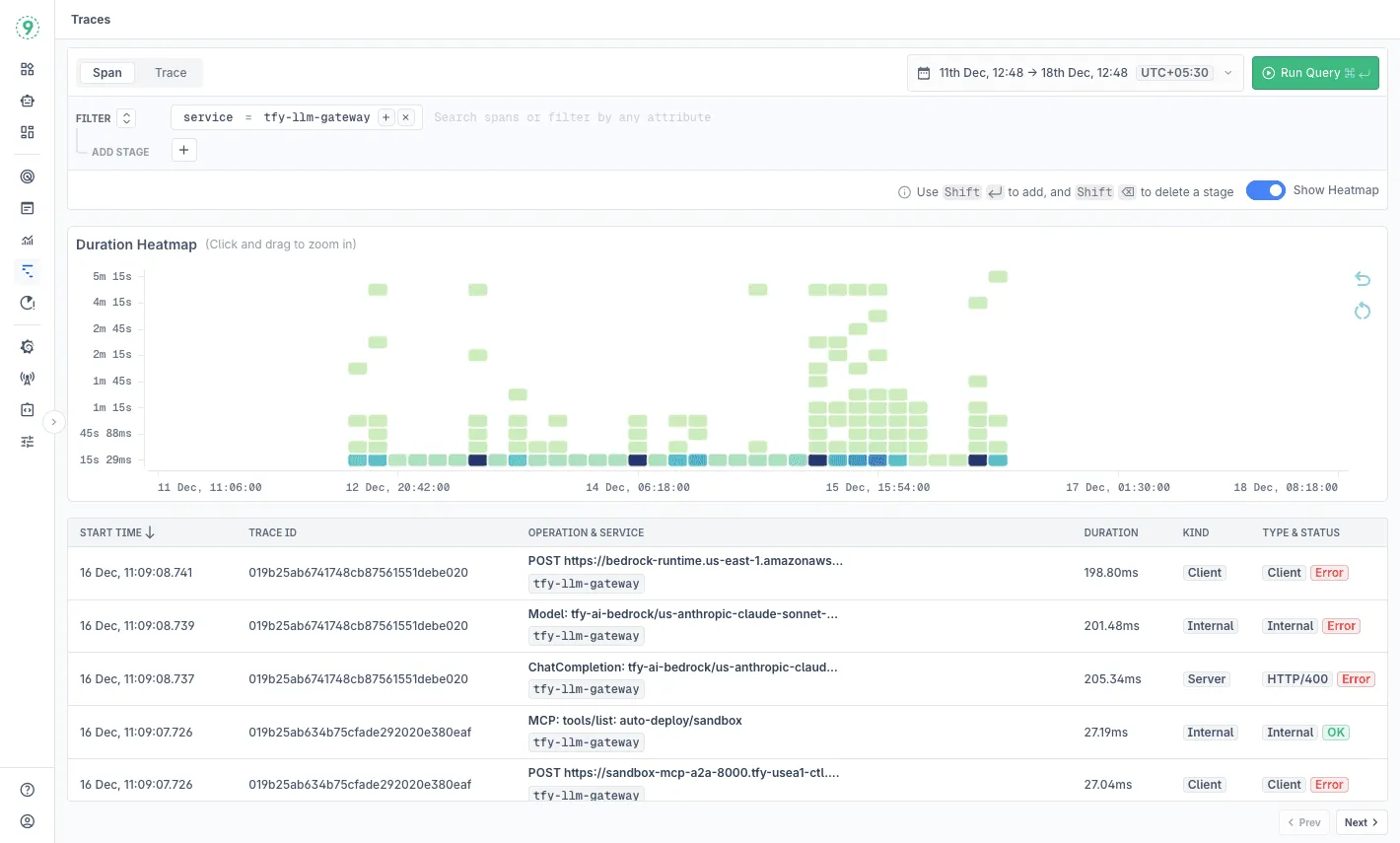Switch to the Trace tab
This screenshot has width=1400, height=843.
point(170,72)
